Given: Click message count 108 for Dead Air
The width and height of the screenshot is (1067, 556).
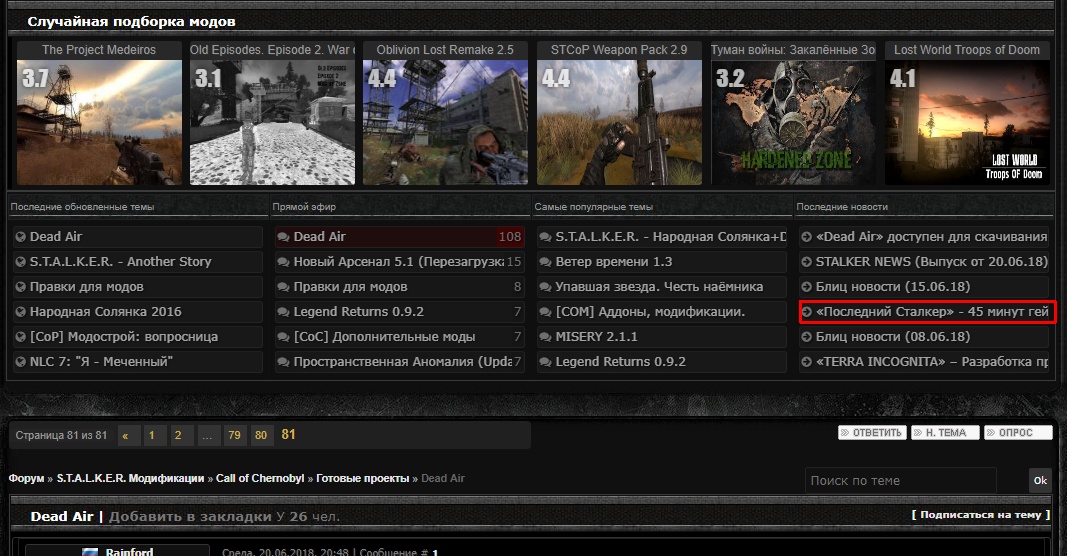Looking at the screenshot, I should click(510, 237).
